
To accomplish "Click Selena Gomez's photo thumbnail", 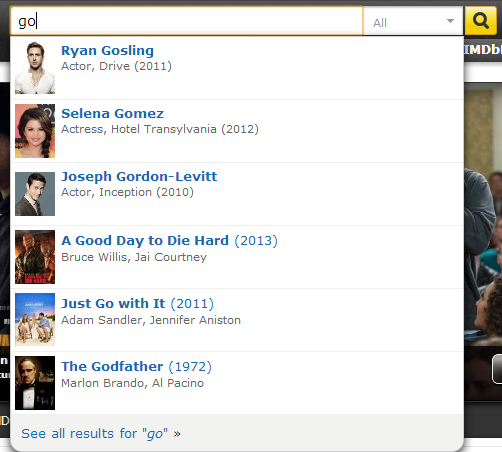I will coord(35,131).
